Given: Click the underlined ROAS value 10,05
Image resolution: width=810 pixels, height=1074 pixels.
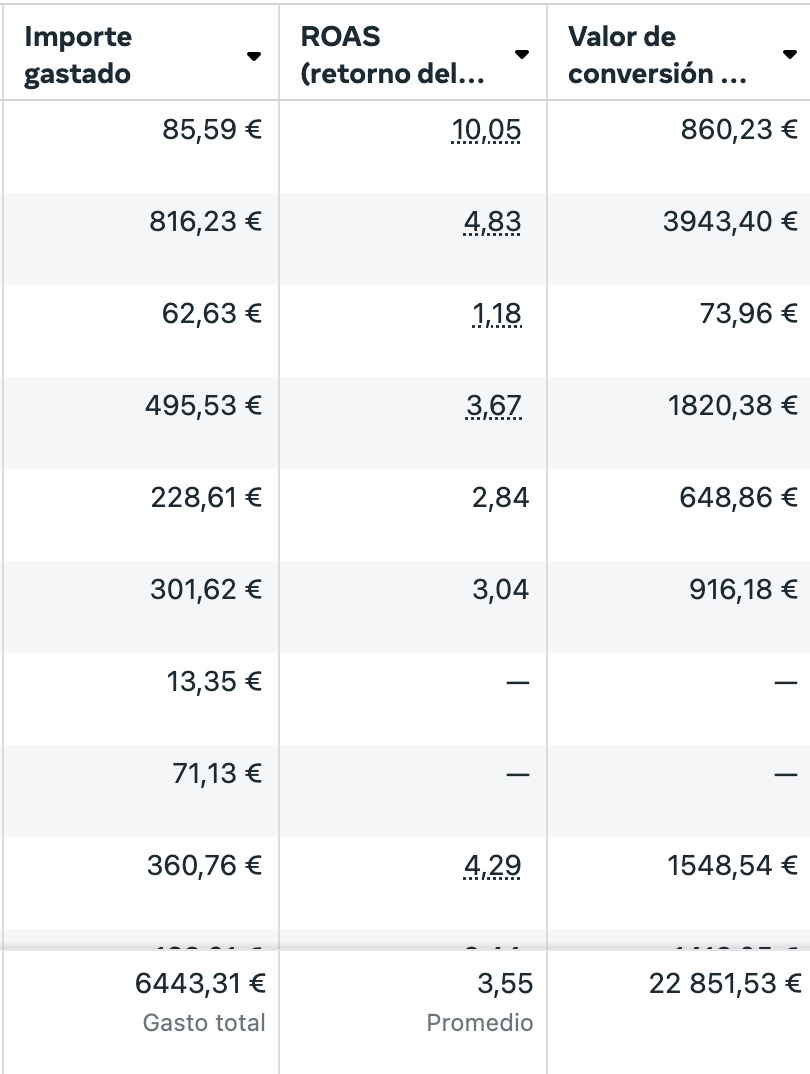Looking at the screenshot, I should (x=486, y=130).
